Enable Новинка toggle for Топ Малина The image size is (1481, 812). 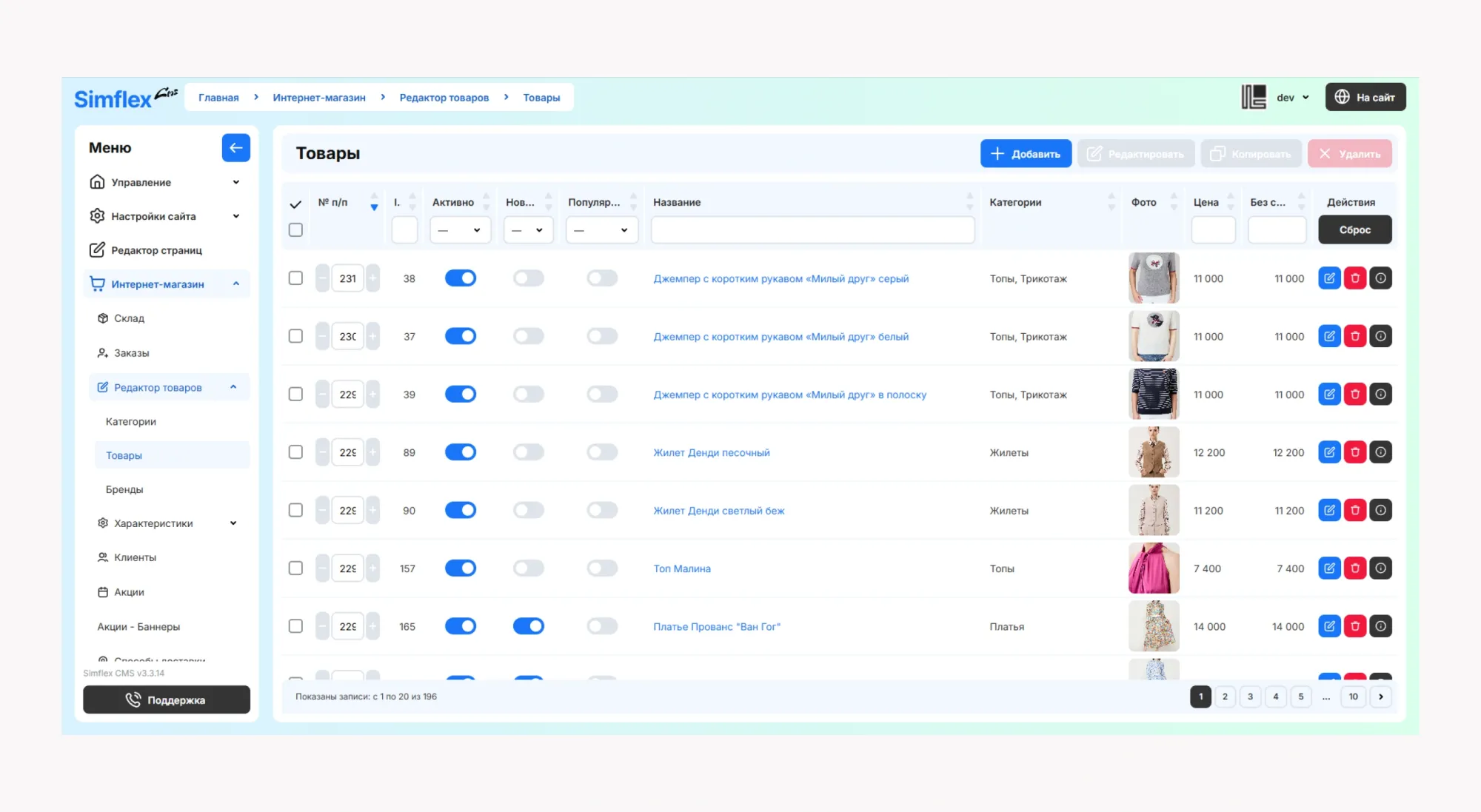pos(528,568)
